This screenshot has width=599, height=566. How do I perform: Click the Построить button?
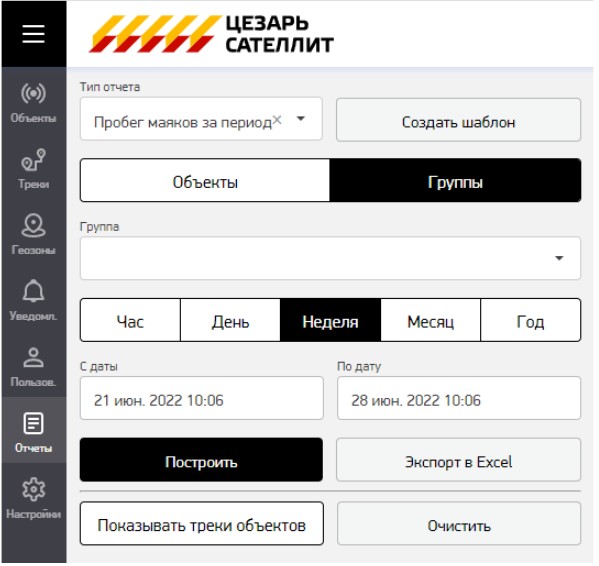pos(202,461)
